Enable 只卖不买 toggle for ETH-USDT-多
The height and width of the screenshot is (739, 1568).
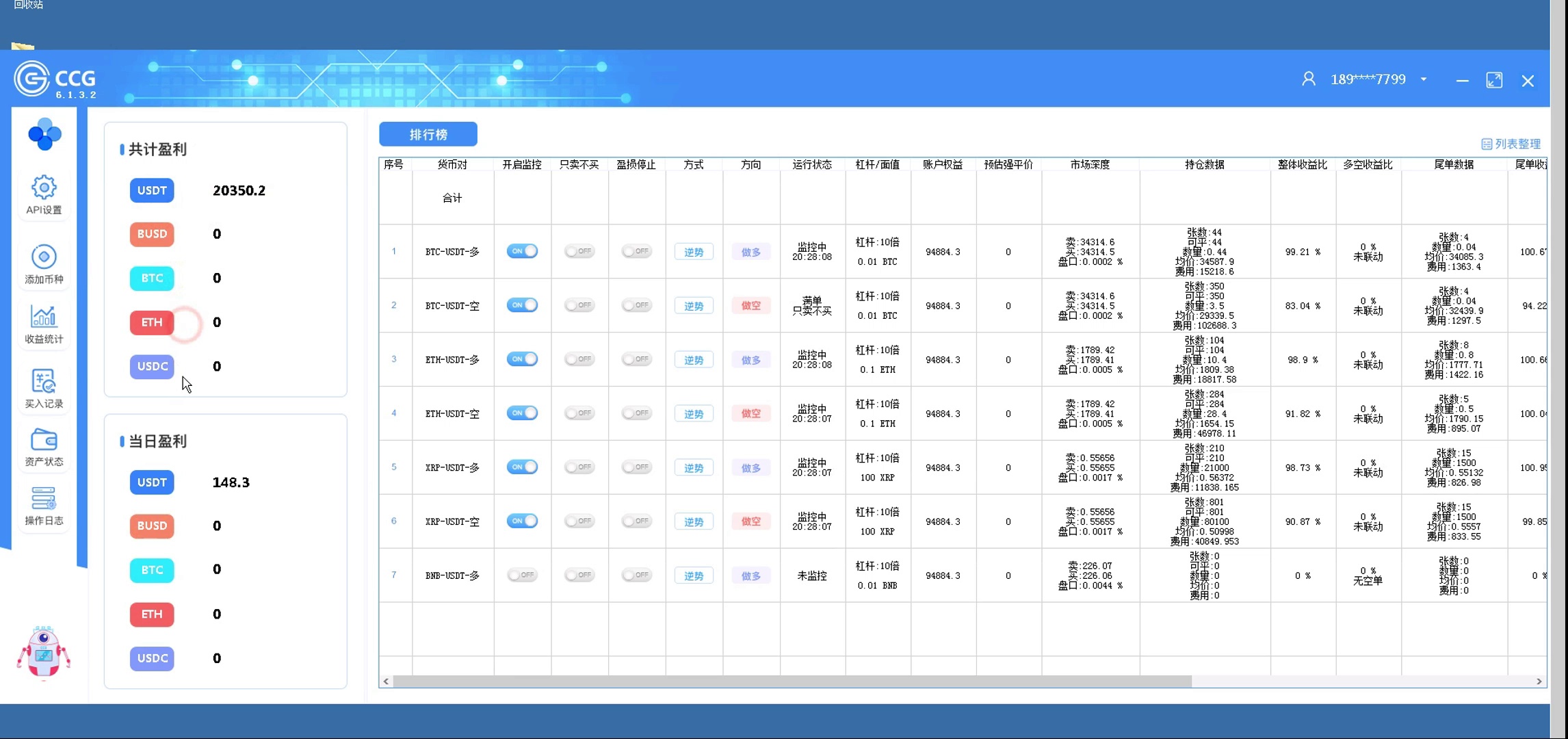coord(579,359)
